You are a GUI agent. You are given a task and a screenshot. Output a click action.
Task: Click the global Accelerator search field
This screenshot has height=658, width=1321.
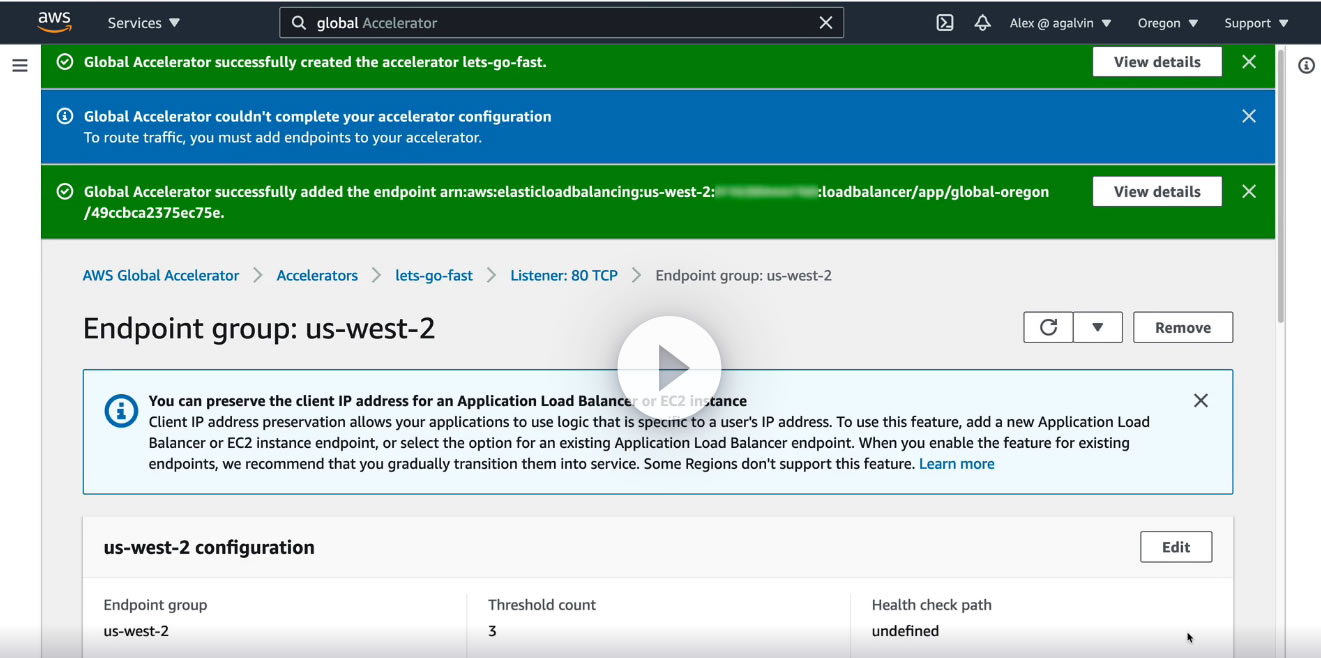561,23
